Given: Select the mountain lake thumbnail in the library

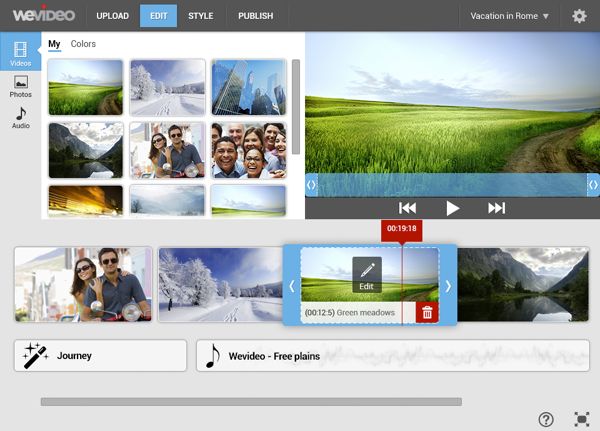Looking at the screenshot, I should [85, 150].
